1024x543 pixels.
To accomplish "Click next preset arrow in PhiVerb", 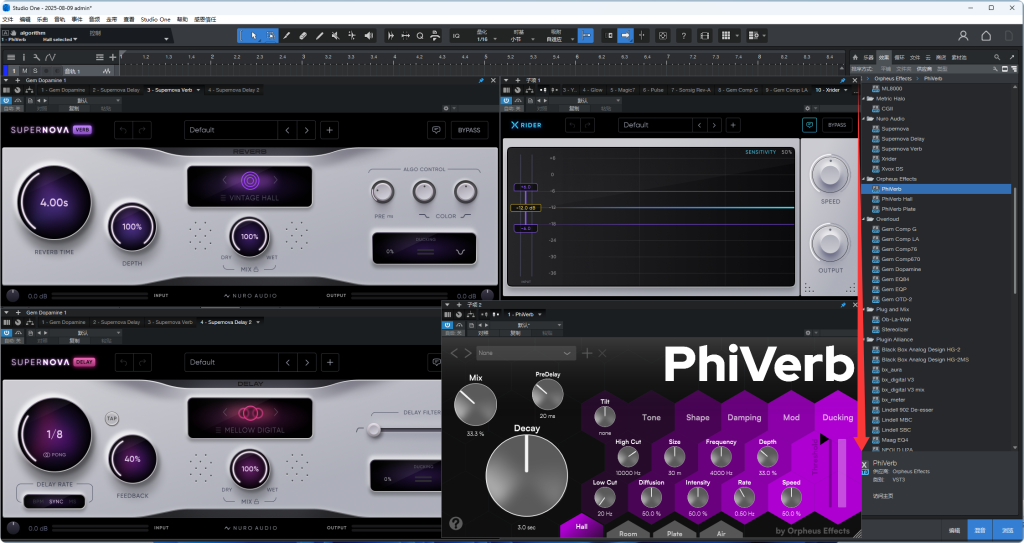I will (468, 353).
